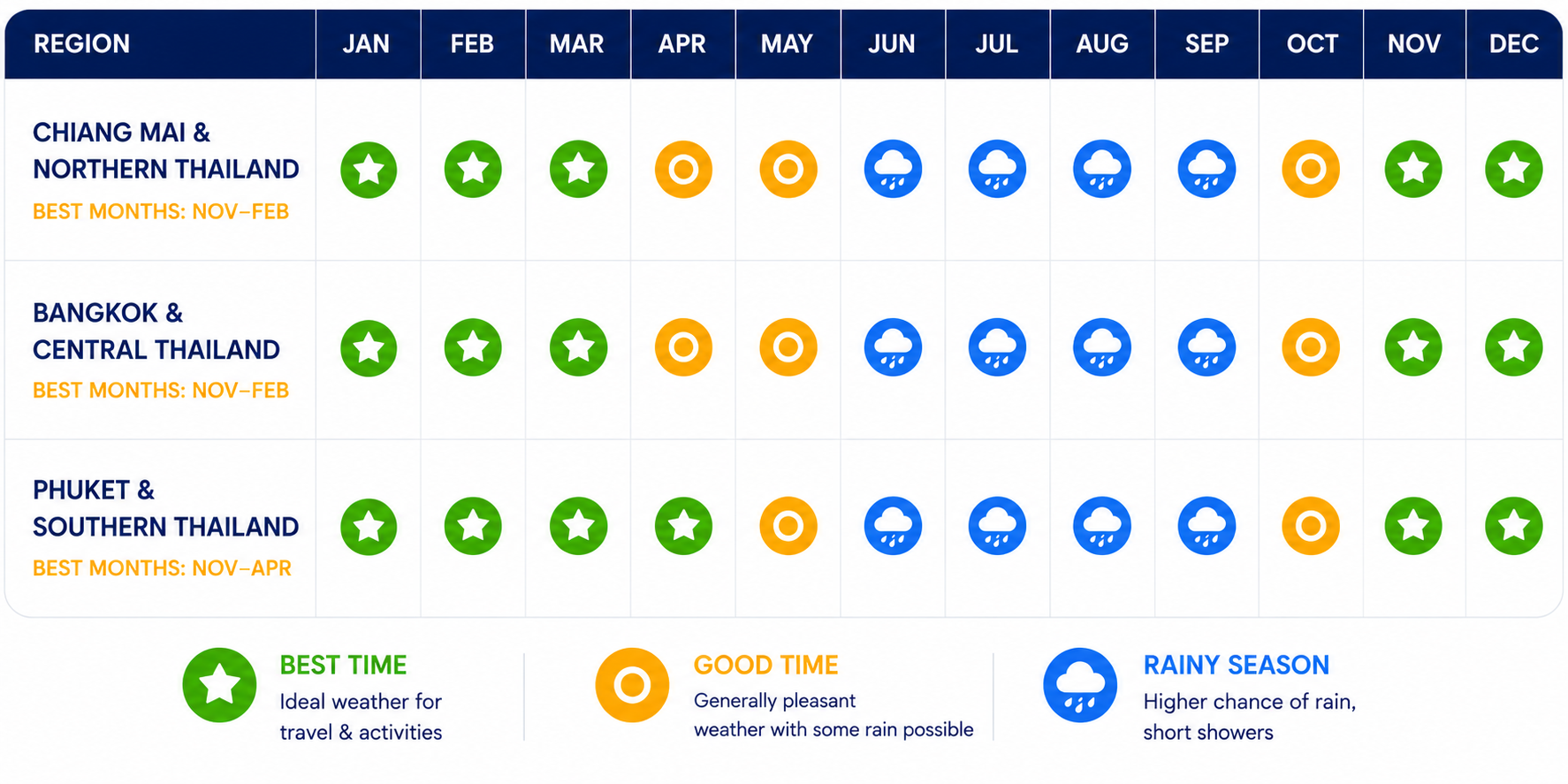The image size is (1568, 784).
Task: Click Bangkok & Central Thailand row label
Action: pyautogui.click(x=156, y=331)
